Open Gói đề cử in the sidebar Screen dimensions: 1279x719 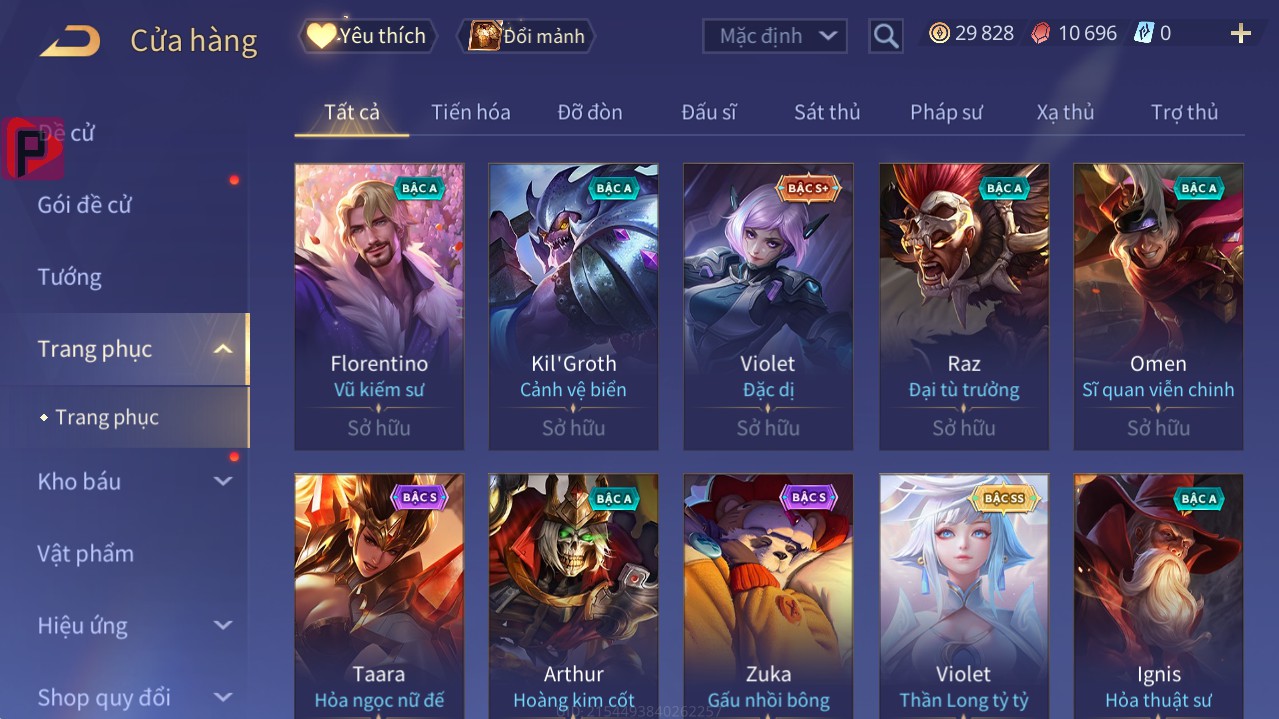(x=85, y=205)
